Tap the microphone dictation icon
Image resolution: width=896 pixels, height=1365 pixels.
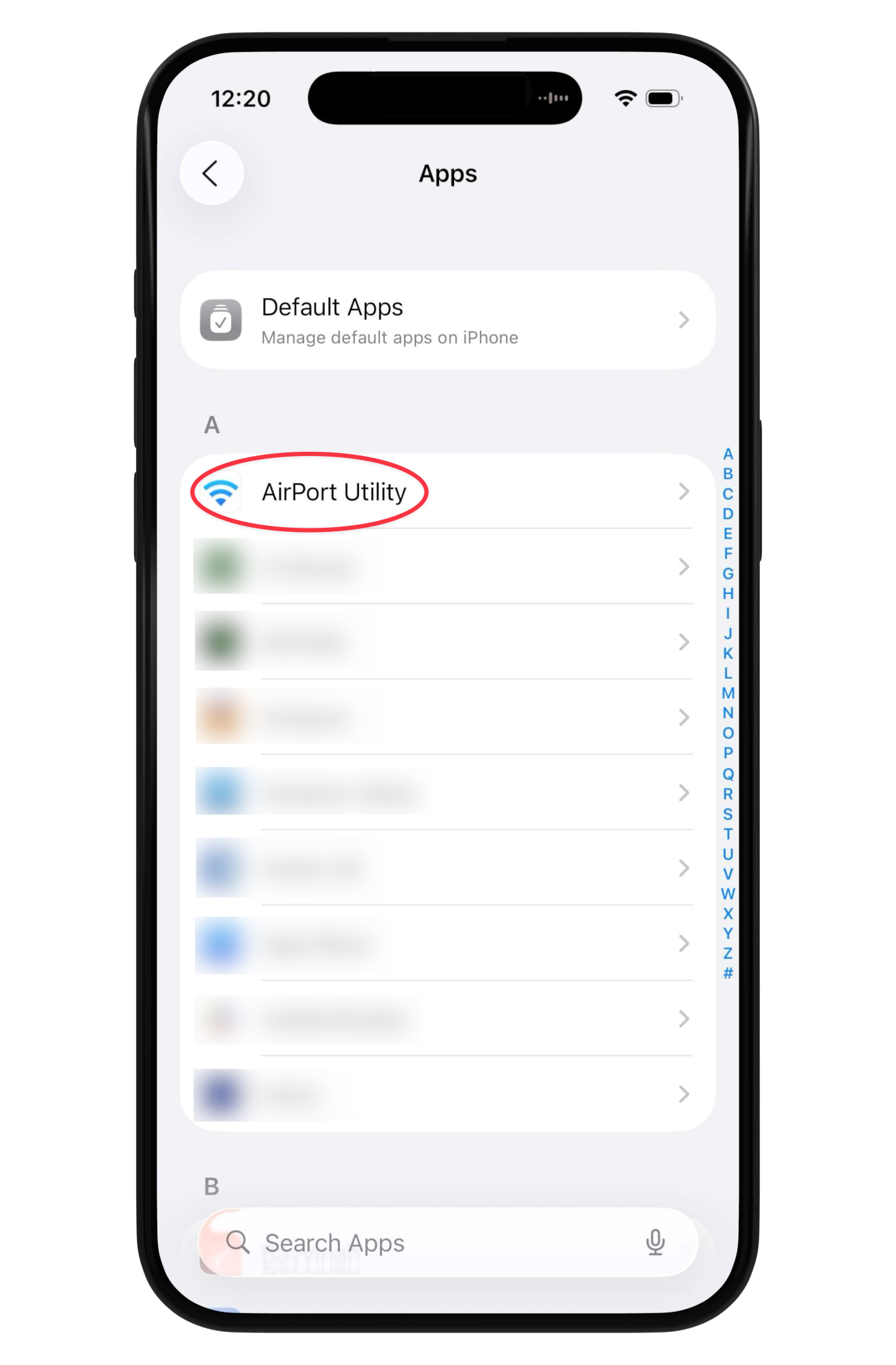[x=655, y=1242]
